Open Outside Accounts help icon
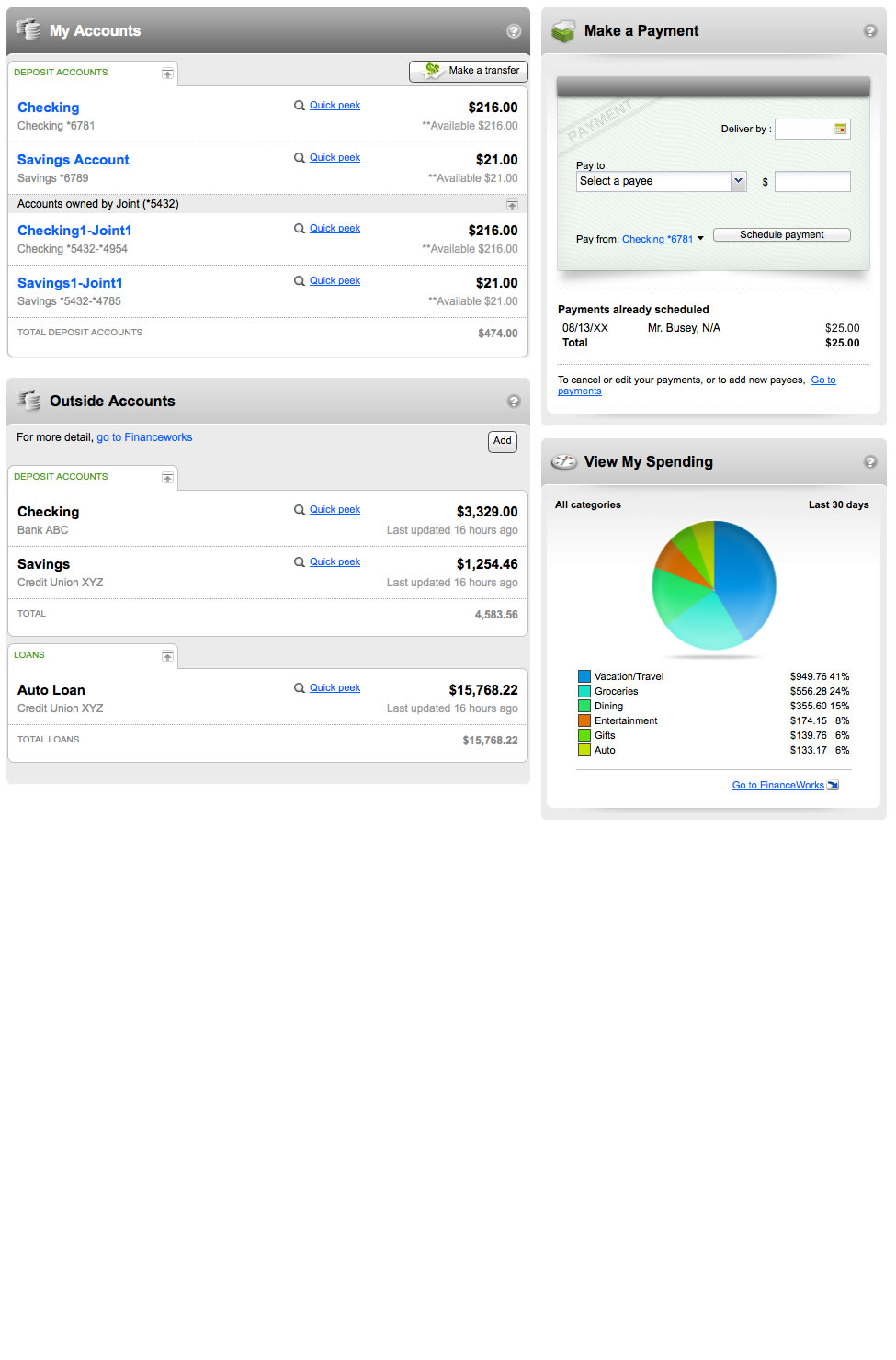This screenshot has width=896, height=1360. click(x=513, y=400)
